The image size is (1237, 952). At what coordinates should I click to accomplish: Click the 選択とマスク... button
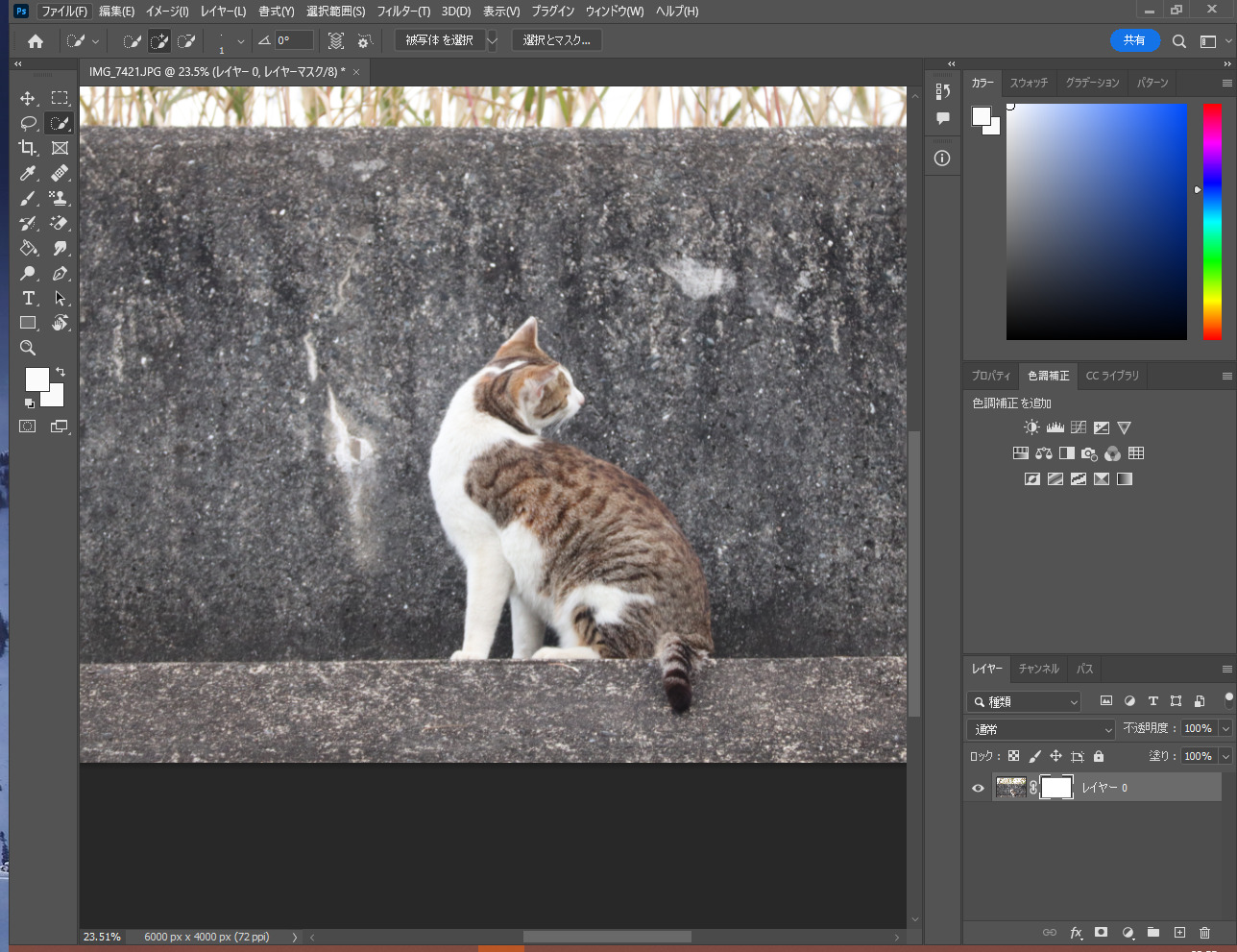(556, 40)
